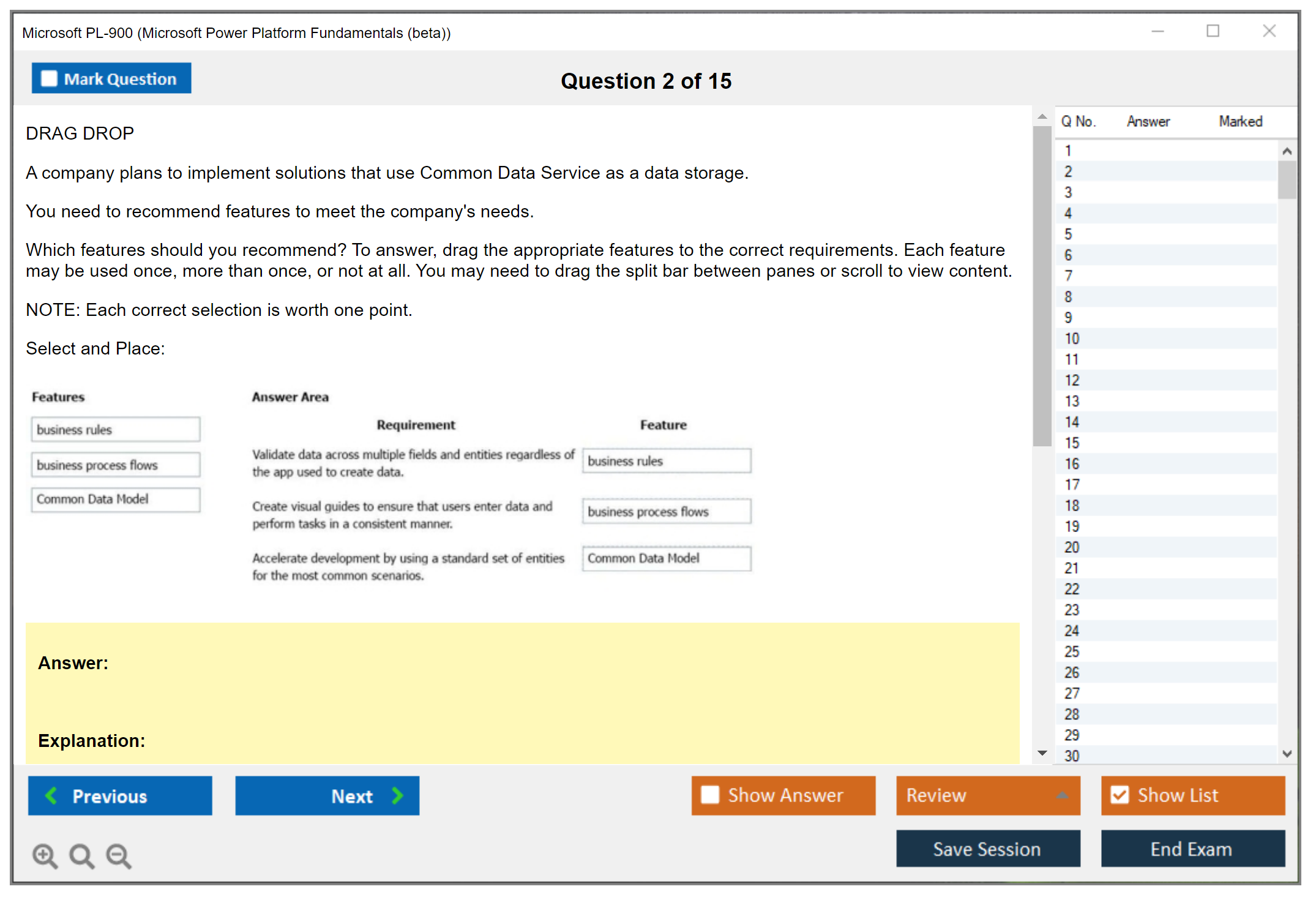The image size is (1316, 900).
Task: Click the main content vertical scrollbar thumb
Action: pyautogui.click(x=1042, y=285)
